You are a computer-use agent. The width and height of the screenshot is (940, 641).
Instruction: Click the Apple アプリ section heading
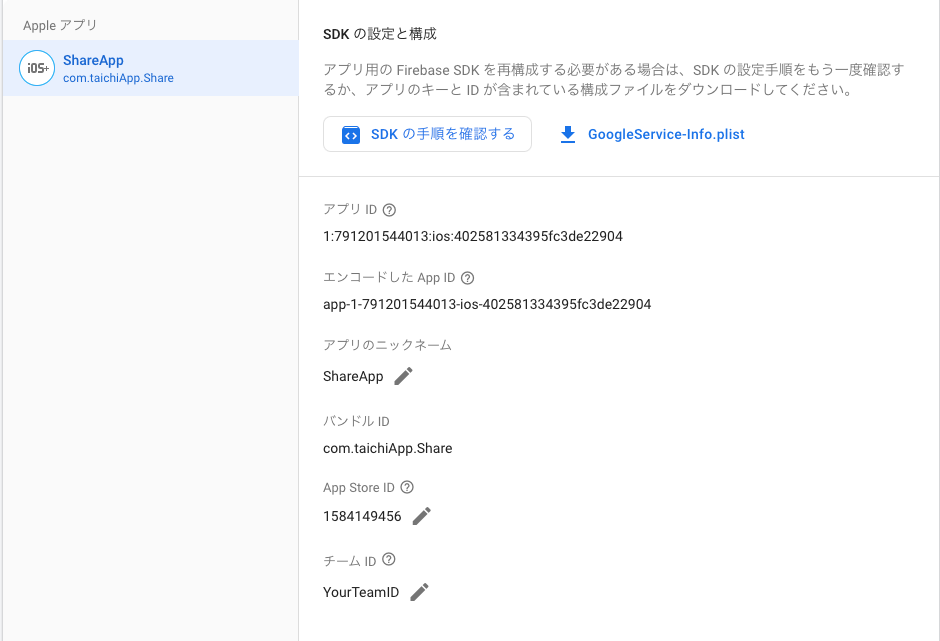click(x=60, y=25)
